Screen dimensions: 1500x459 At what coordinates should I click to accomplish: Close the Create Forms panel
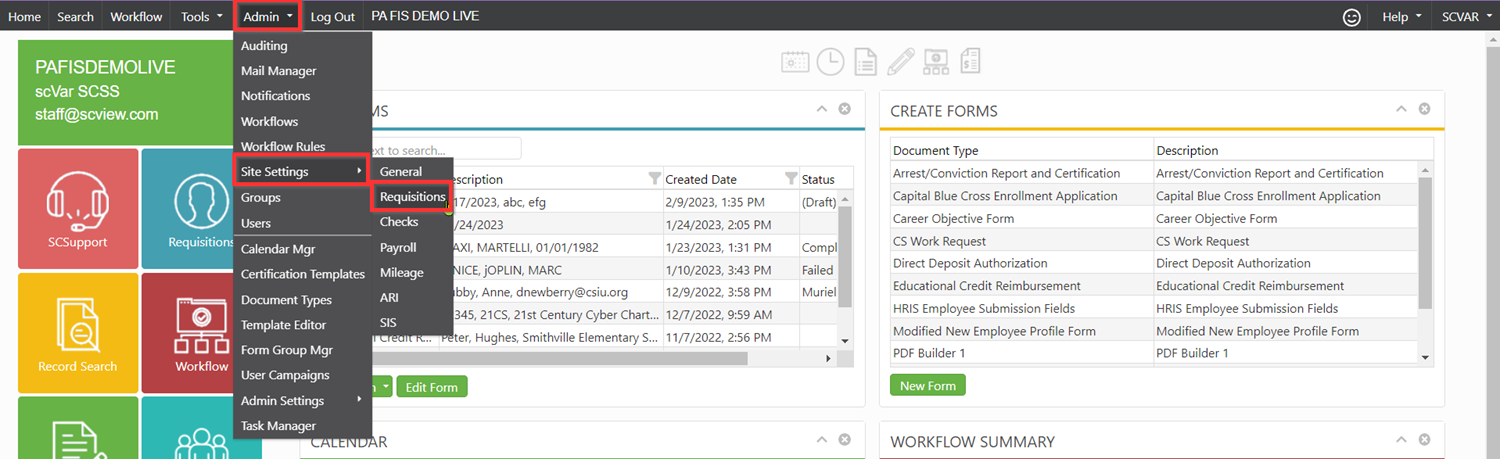(1424, 109)
